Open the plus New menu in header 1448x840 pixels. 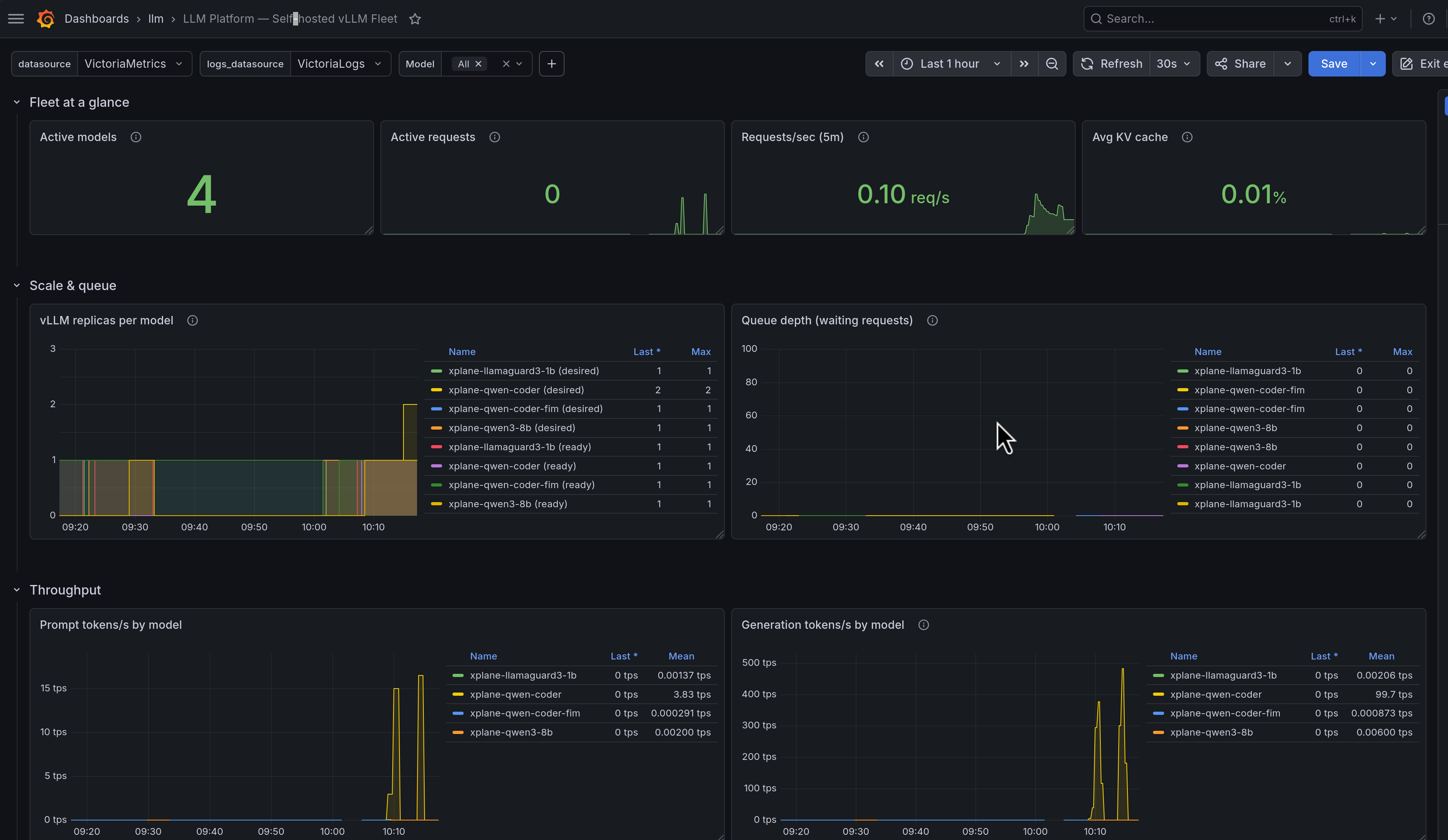click(1385, 19)
